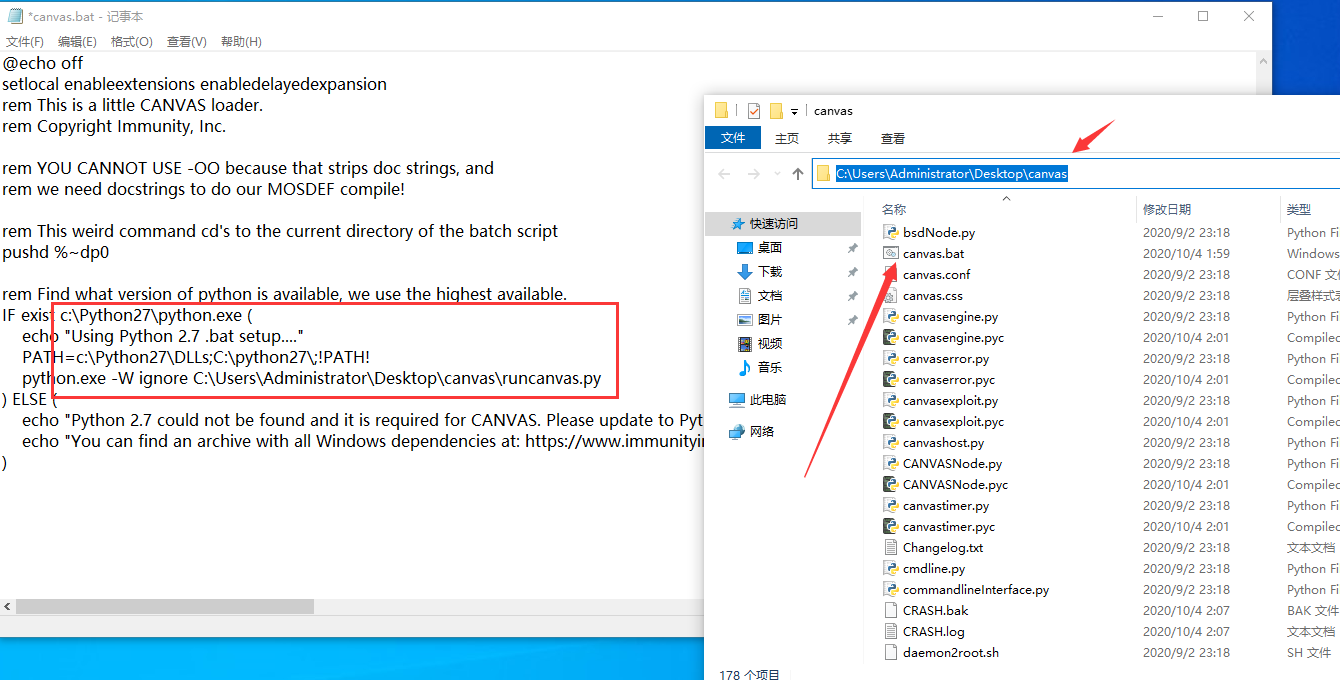This screenshot has width=1340, height=680.
Task: Click the Explorer back navigation arrow
Action: pyautogui.click(x=725, y=174)
